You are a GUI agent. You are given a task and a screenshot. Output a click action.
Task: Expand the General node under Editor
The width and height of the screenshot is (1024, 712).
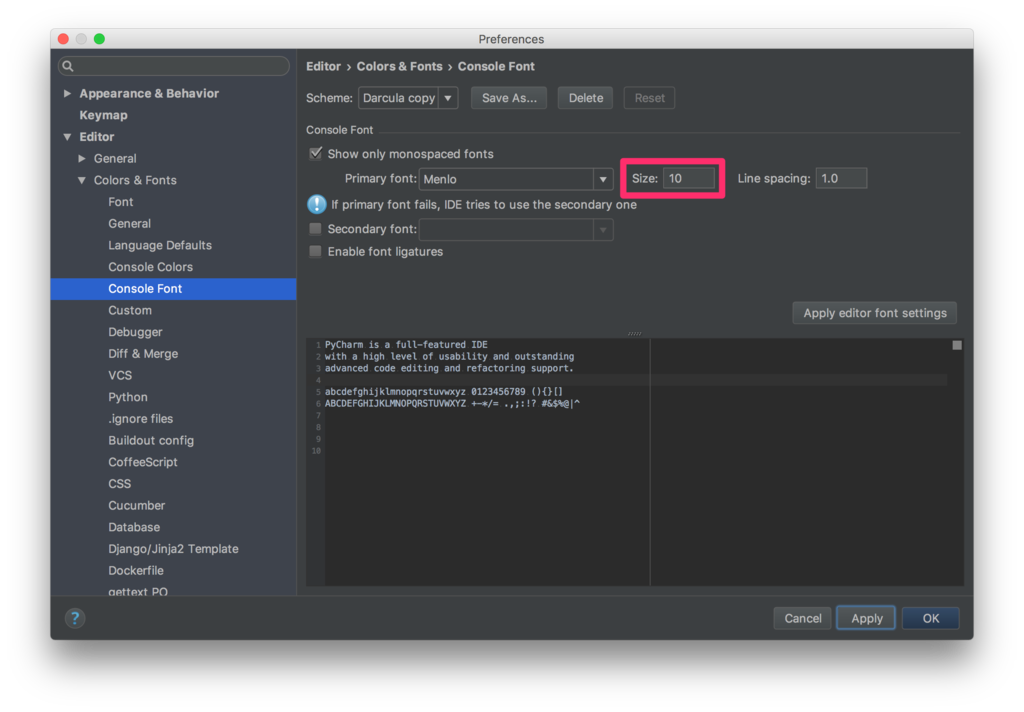pos(82,158)
